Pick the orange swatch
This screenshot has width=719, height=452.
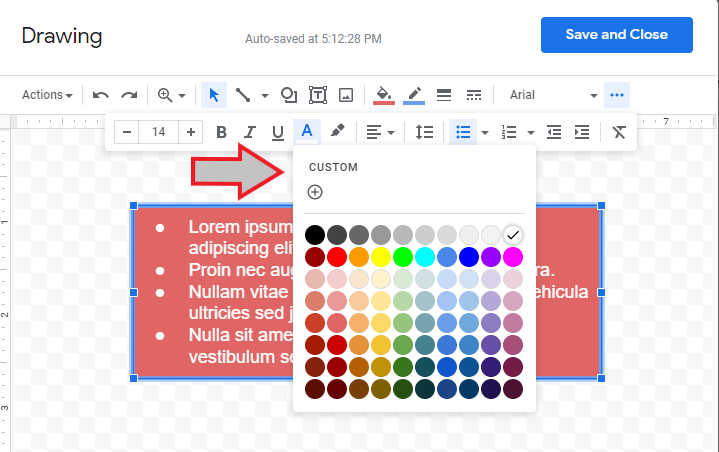click(359, 257)
